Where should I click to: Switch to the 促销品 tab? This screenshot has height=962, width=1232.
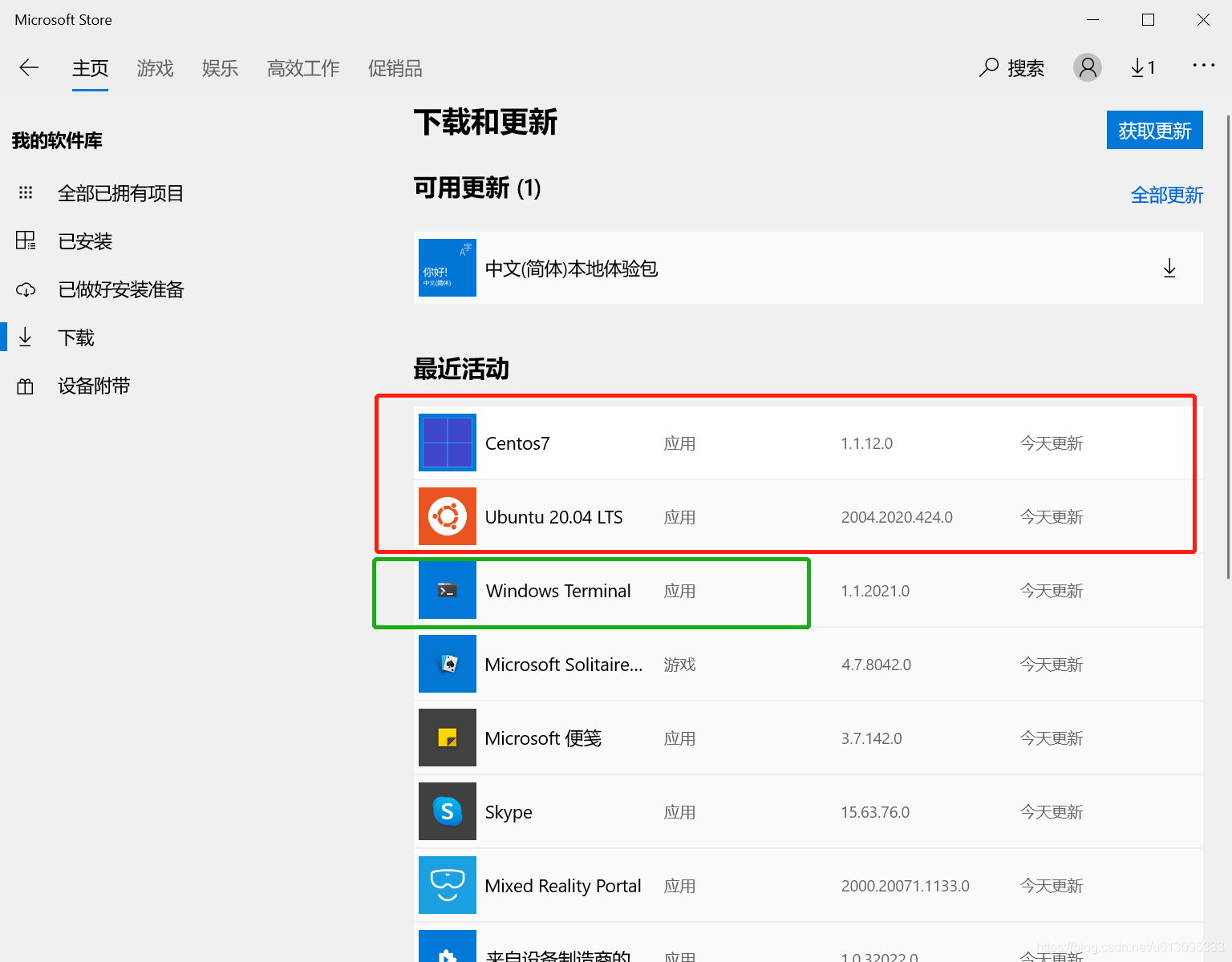(x=395, y=68)
